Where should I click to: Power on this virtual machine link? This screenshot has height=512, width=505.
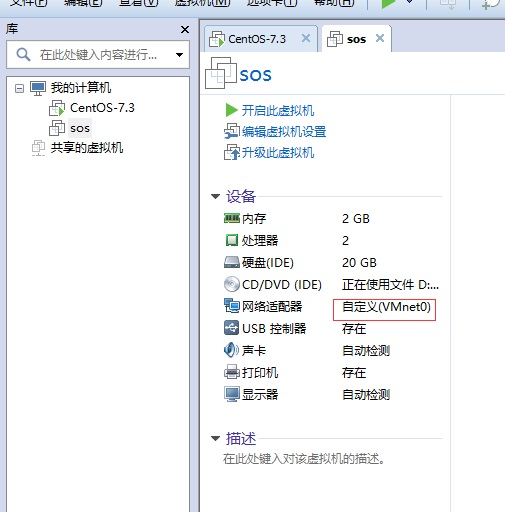pos(278,111)
